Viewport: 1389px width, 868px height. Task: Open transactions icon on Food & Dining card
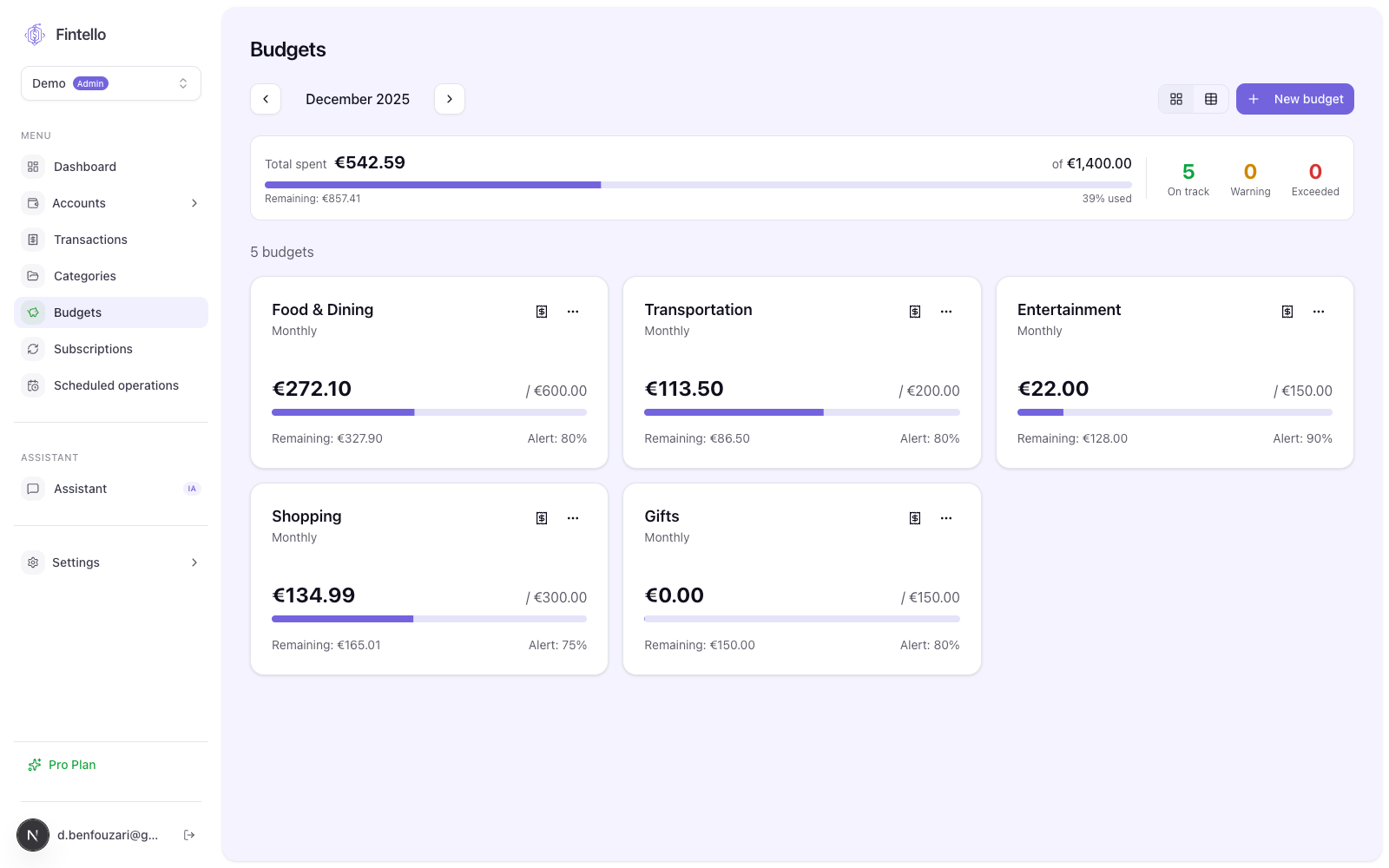542,312
